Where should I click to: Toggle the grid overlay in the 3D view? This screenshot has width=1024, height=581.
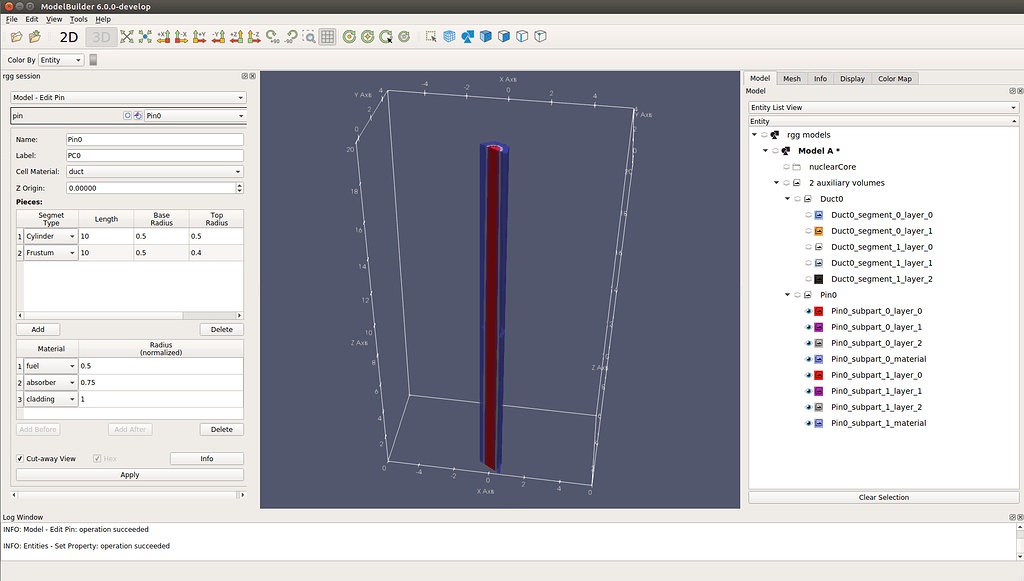point(326,37)
